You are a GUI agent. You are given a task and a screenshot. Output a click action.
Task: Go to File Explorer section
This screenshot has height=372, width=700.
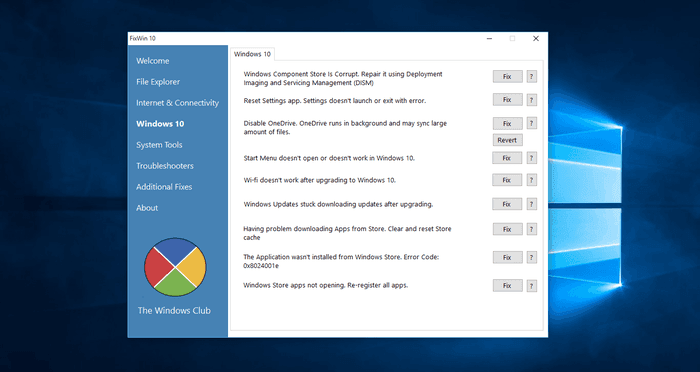click(x=158, y=82)
